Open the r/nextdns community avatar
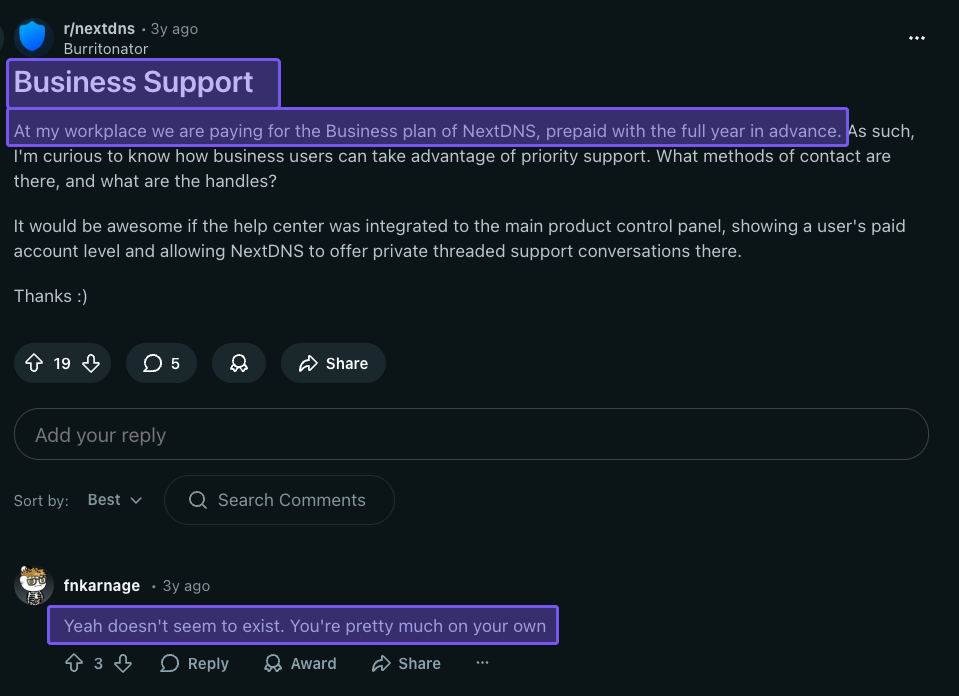Viewport: 959px width, 696px height. click(x=33, y=37)
